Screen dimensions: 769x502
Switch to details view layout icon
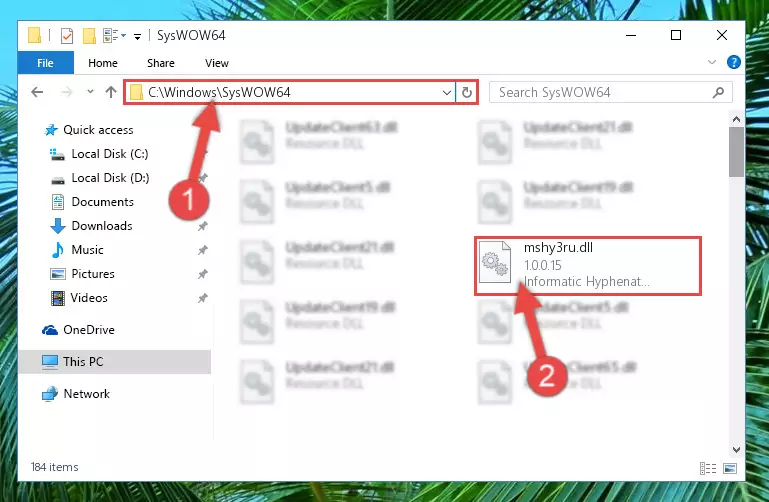(x=708, y=469)
